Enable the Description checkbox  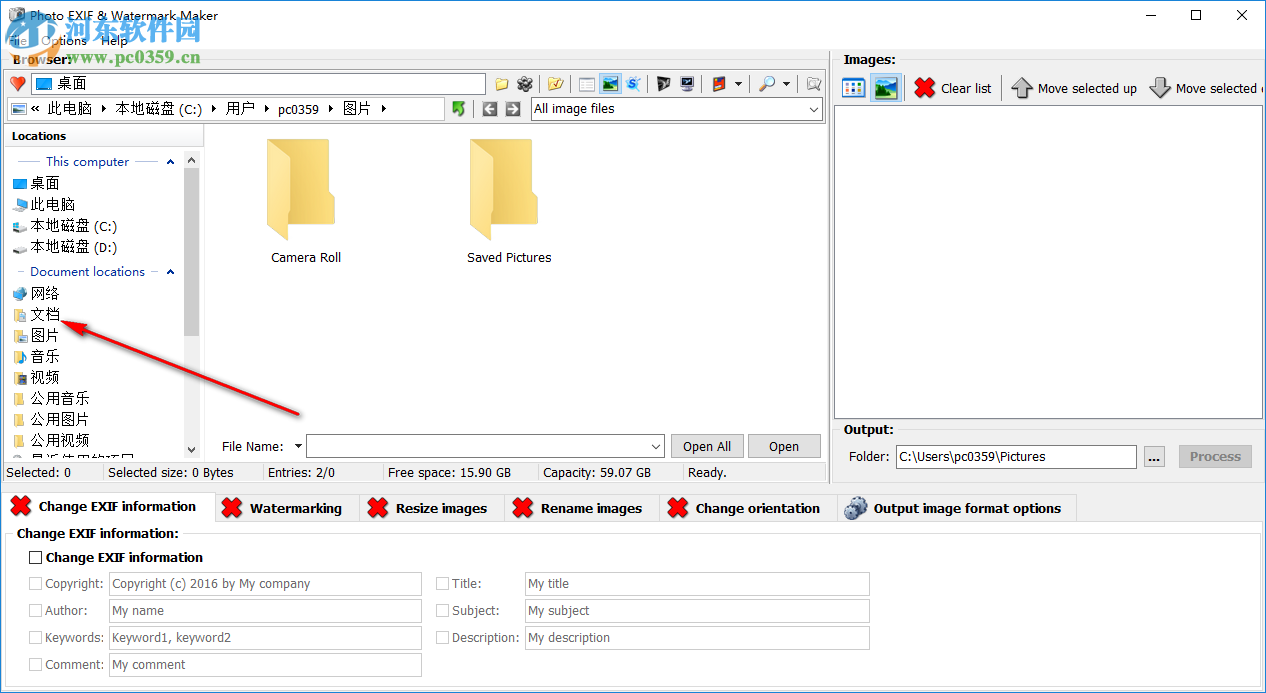tap(442, 637)
